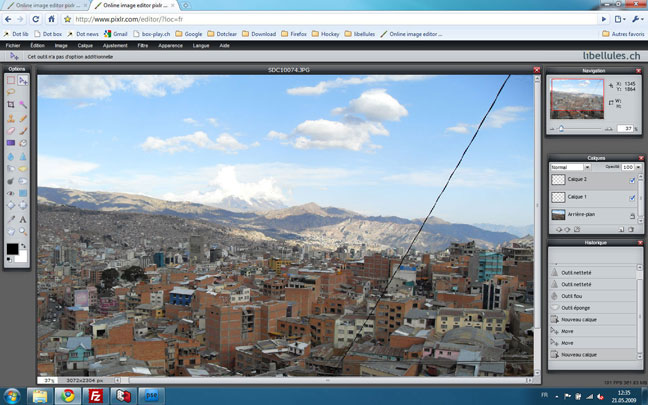Image resolution: width=648 pixels, height=405 pixels.
Task: Click the Navigation zoom percentage field
Action: pos(625,129)
